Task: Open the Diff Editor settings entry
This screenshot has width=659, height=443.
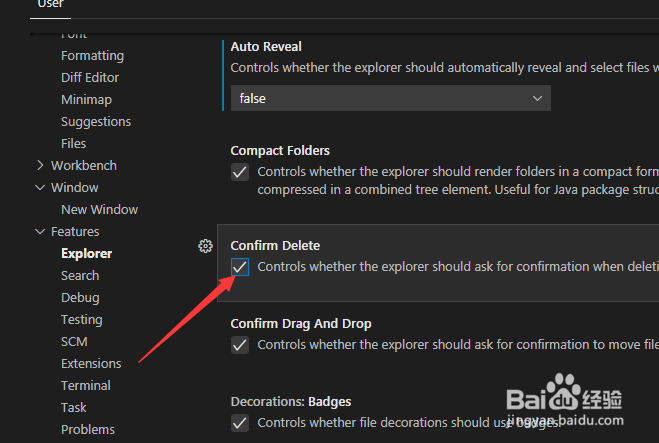Action: [x=90, y=77]
